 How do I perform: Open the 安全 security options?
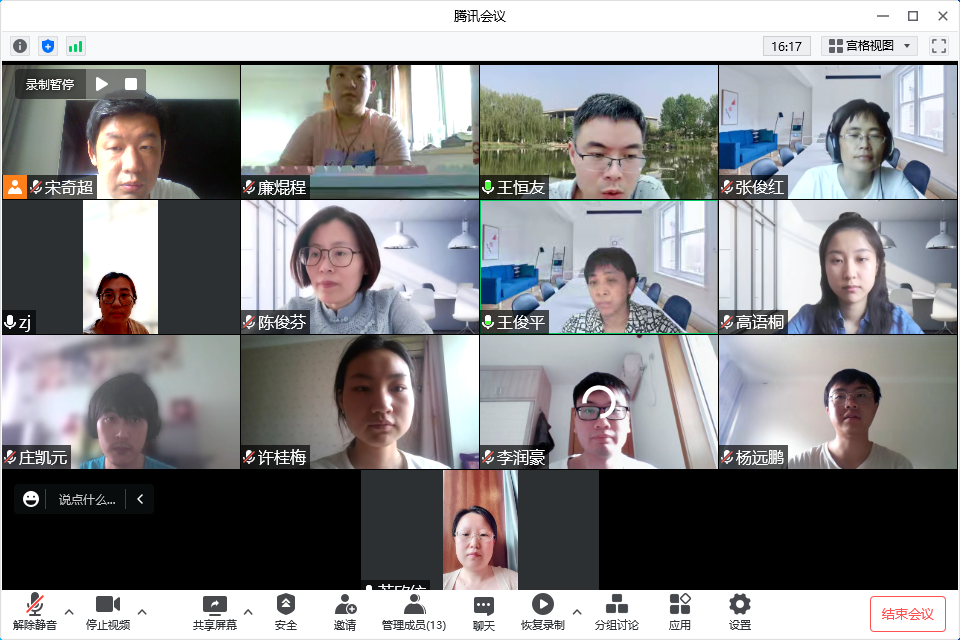point(286,612)
